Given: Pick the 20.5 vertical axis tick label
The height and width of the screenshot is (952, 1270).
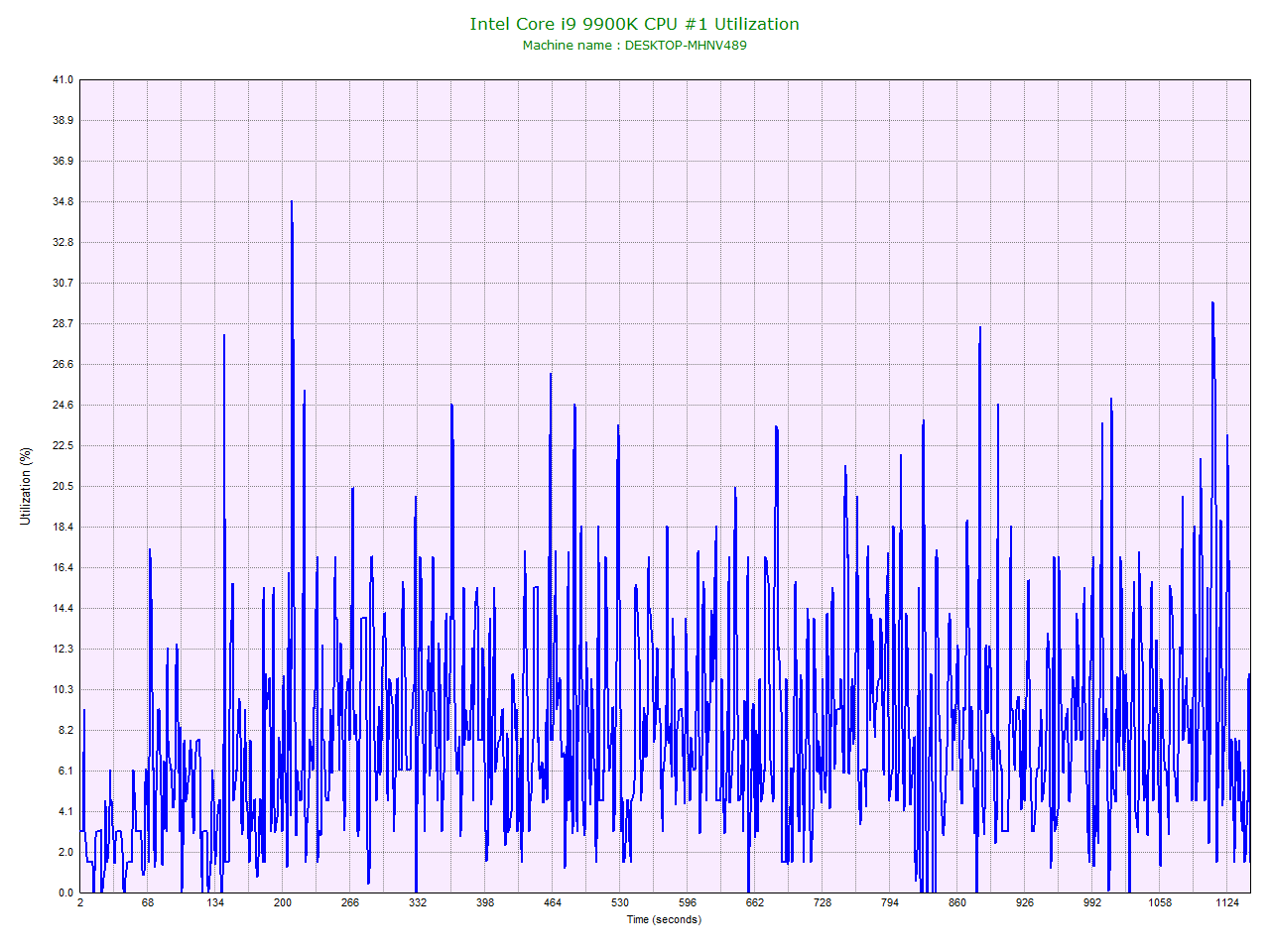Looking at the screenshot, I should point(63,486).
